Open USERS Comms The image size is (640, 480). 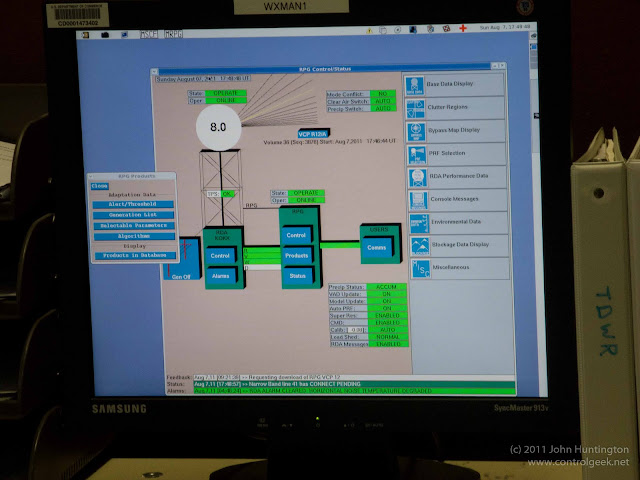pos(377,247)
